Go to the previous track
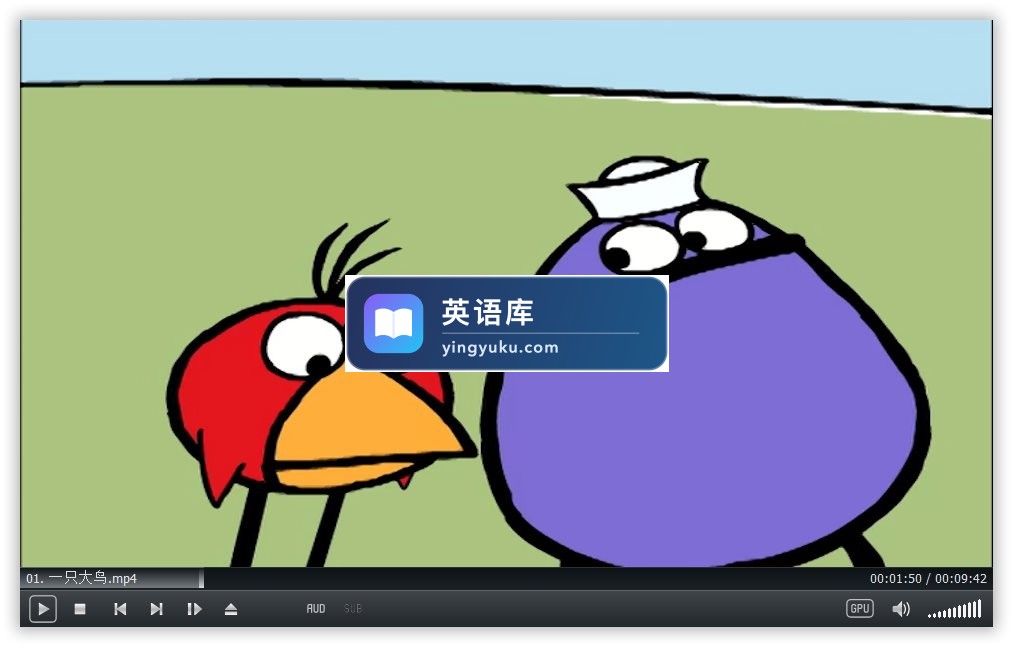1013x647 pixels. 120,609
